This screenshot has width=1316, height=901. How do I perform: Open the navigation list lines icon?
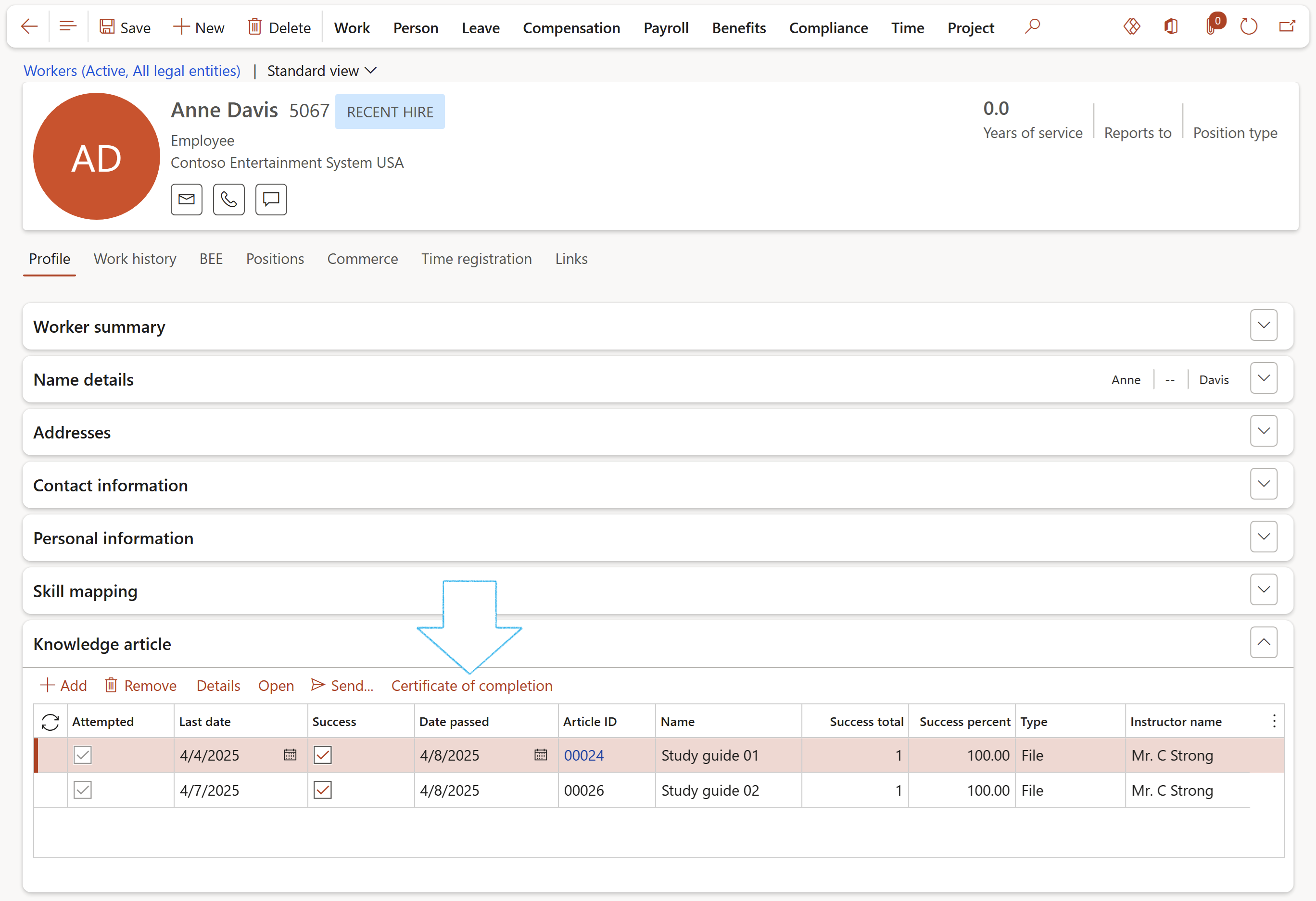coord(68,26)
